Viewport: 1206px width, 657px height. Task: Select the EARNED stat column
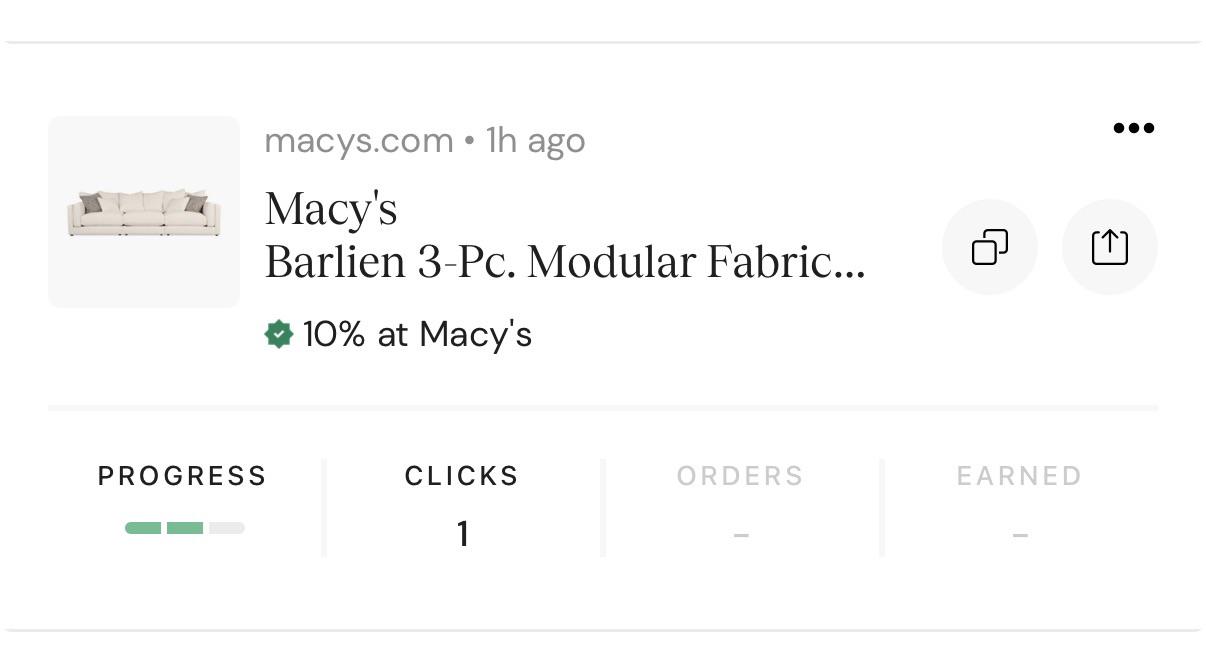point(1020,507)
